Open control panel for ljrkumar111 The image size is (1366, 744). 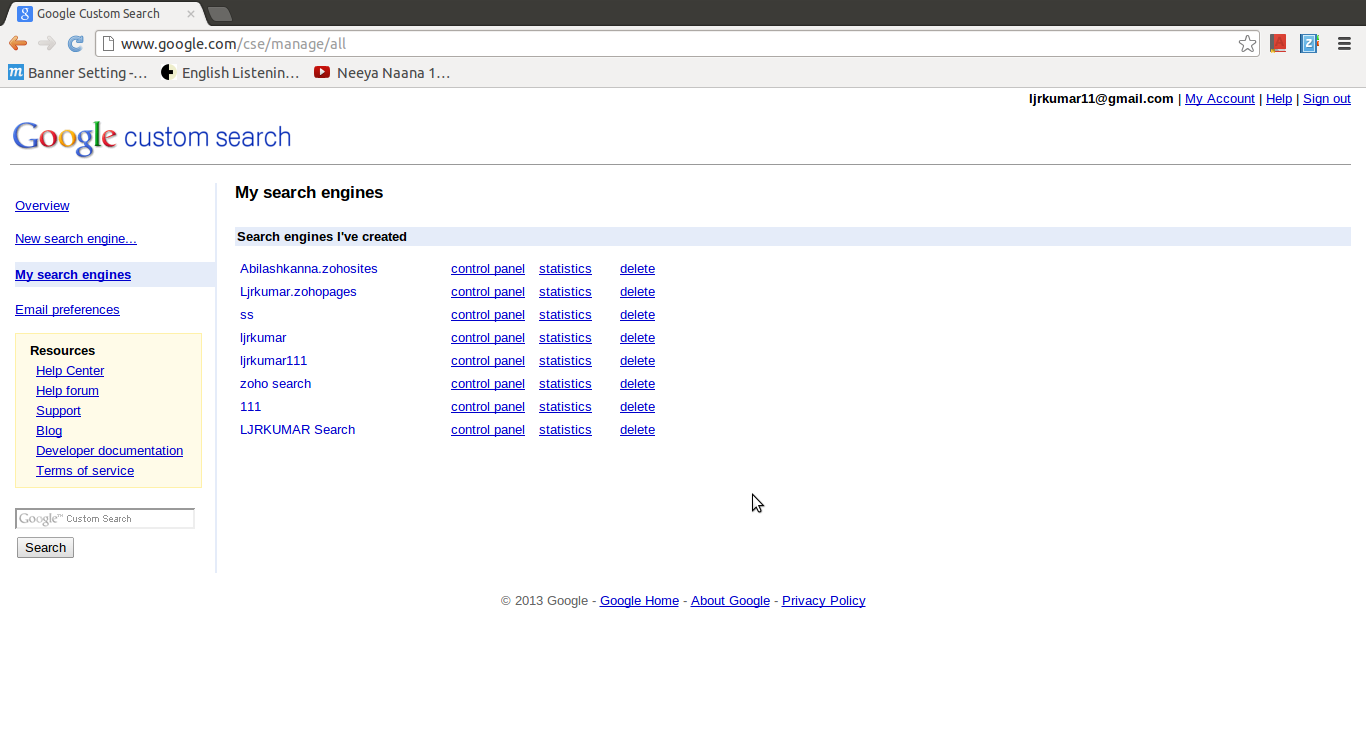click(488, 361)
